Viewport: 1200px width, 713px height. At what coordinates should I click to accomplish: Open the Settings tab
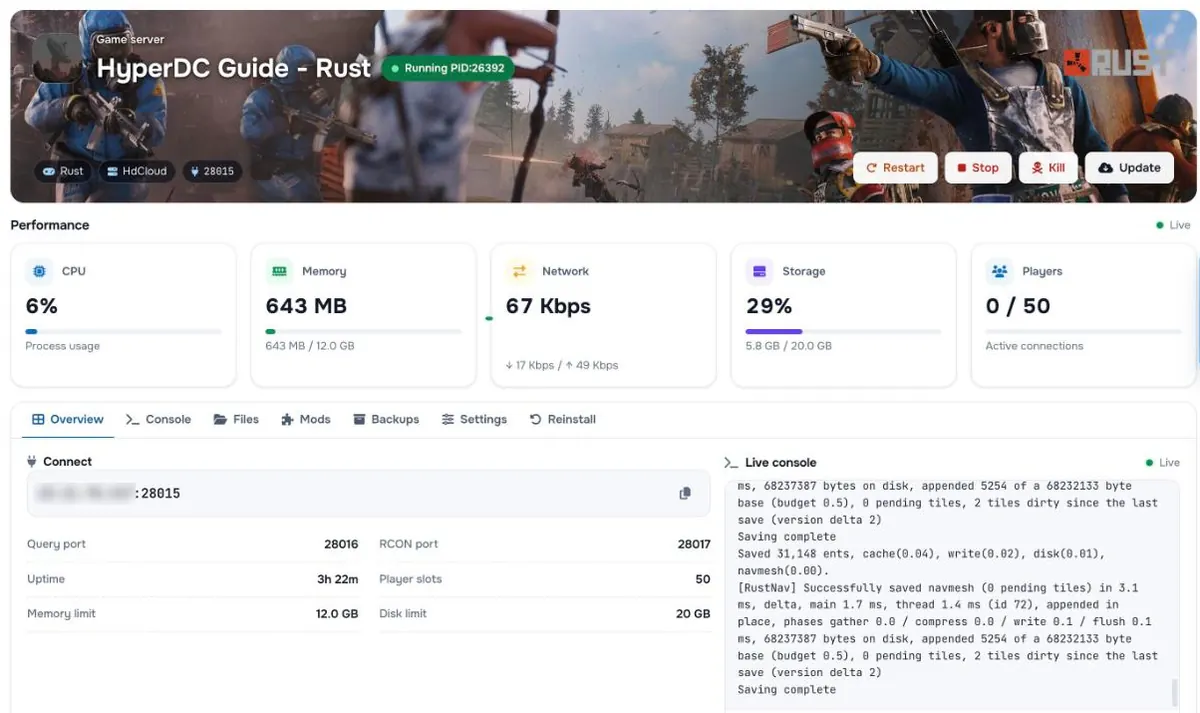tap(474, 419)
